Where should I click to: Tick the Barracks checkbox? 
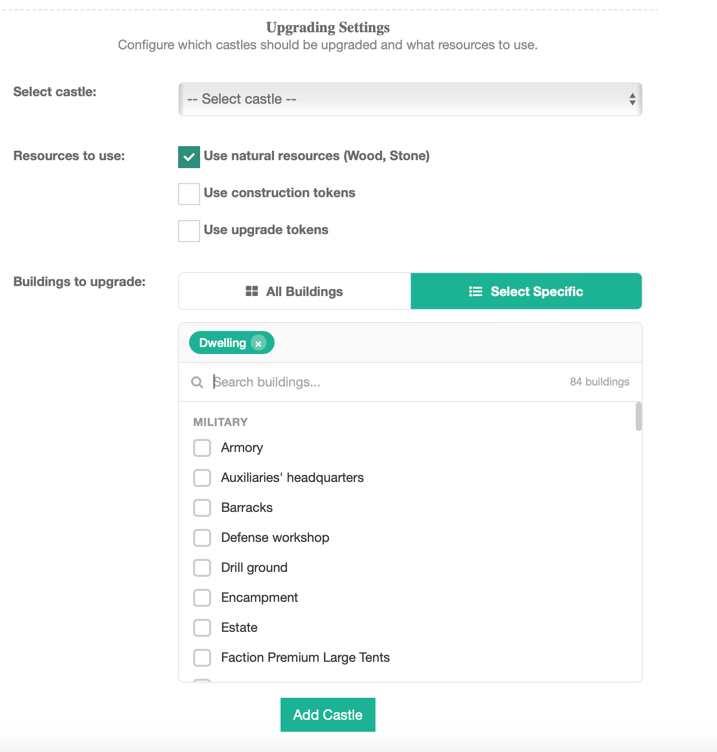[202, 508]
